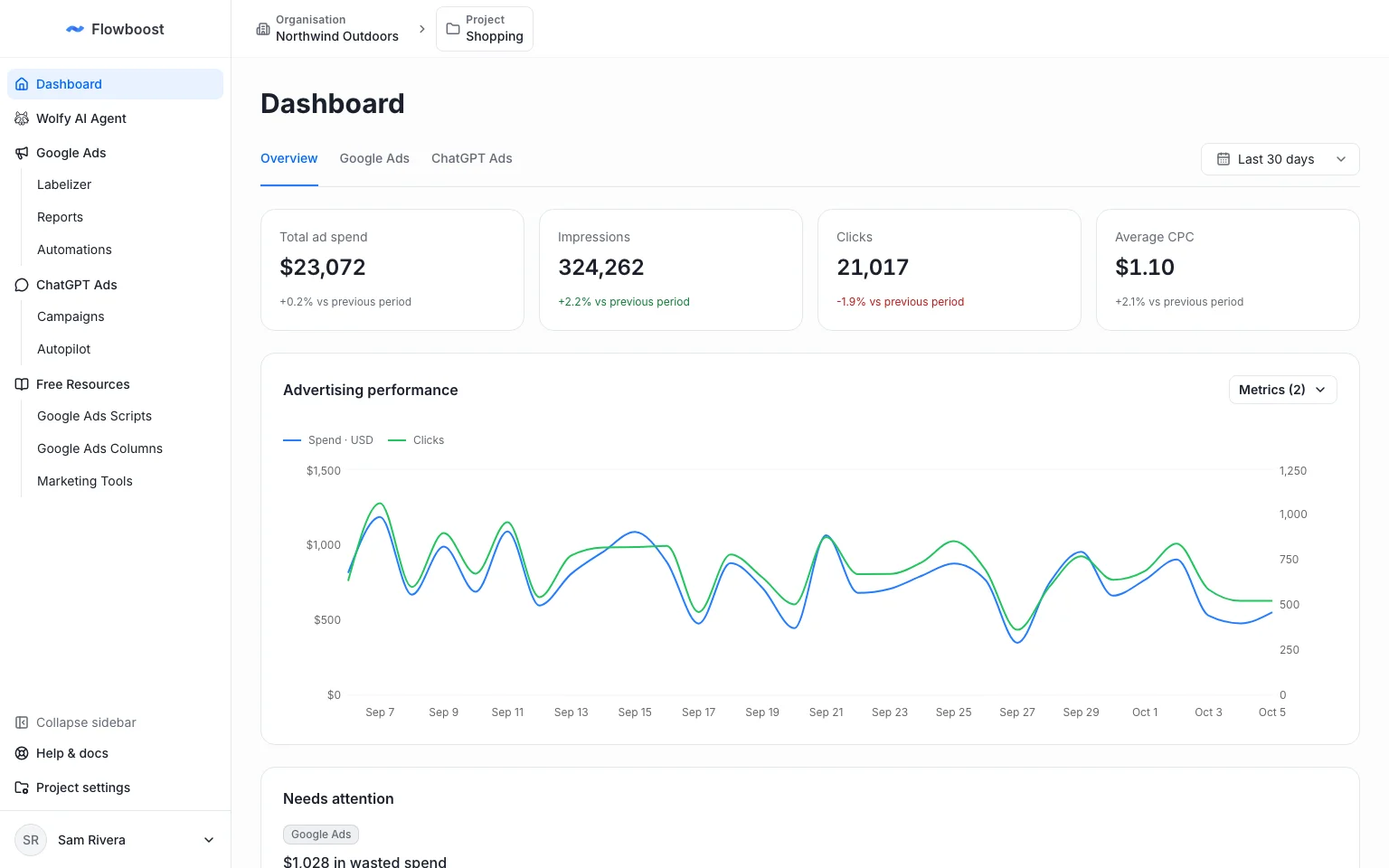Click the Total ad spend card

click(x=392, y=270)
